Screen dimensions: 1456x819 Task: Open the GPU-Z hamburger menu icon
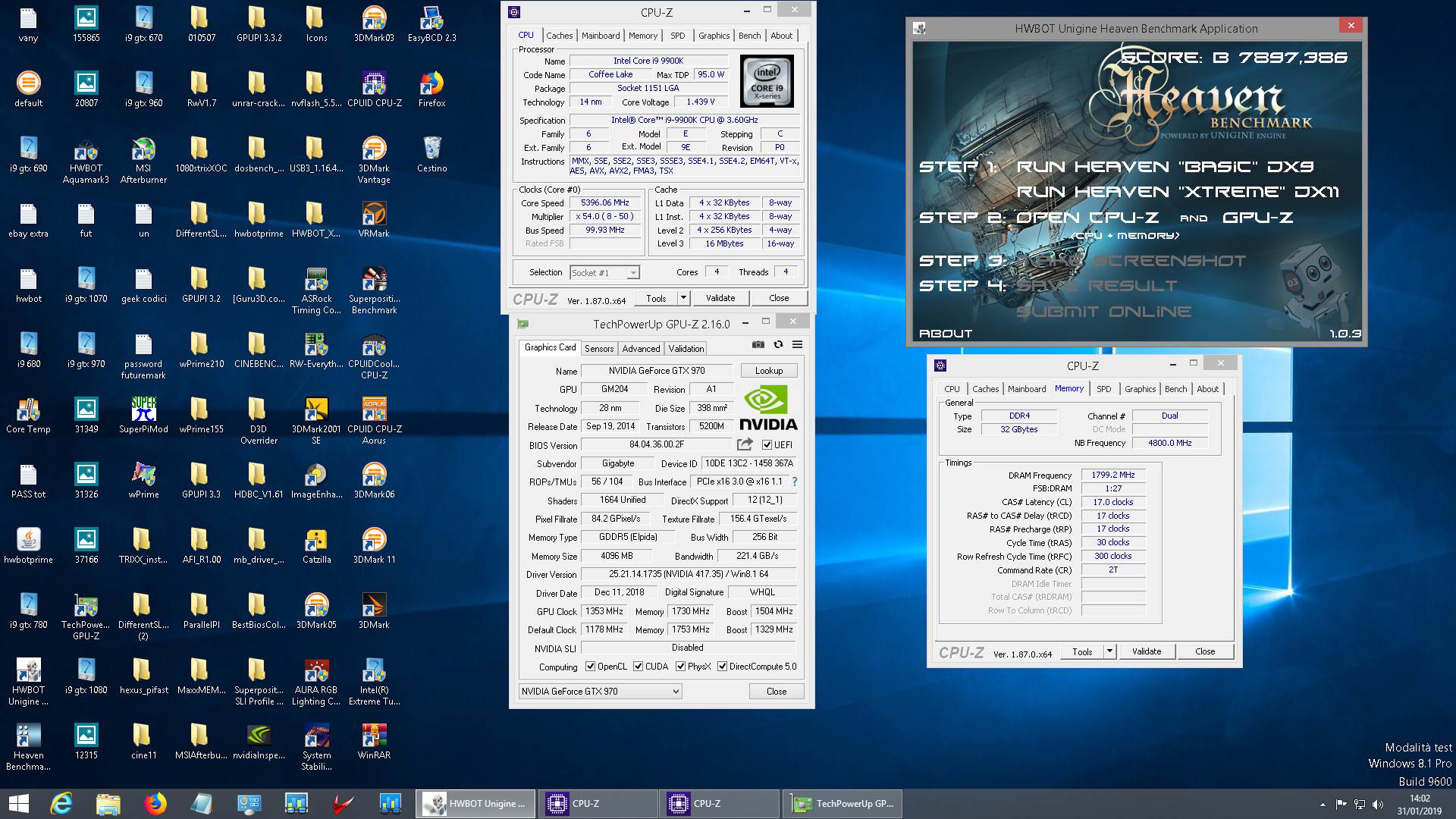pyautogui.click(x=797, y=344)
